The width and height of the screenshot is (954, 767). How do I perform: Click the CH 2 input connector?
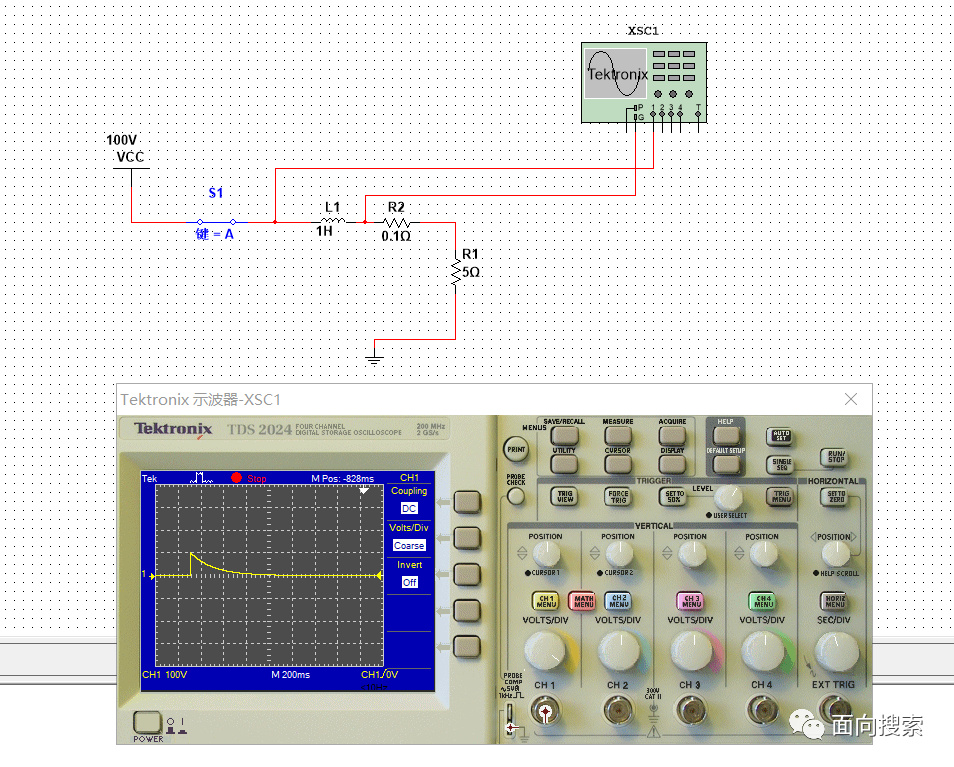pos(618,710)
